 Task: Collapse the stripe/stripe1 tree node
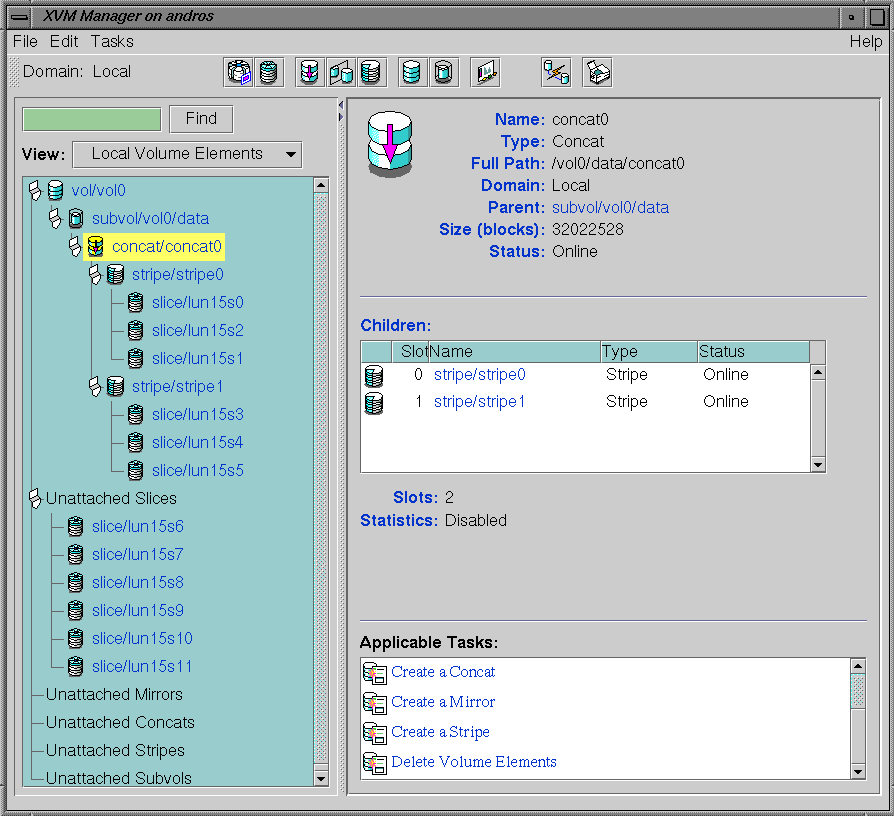[x=95, y=387]
